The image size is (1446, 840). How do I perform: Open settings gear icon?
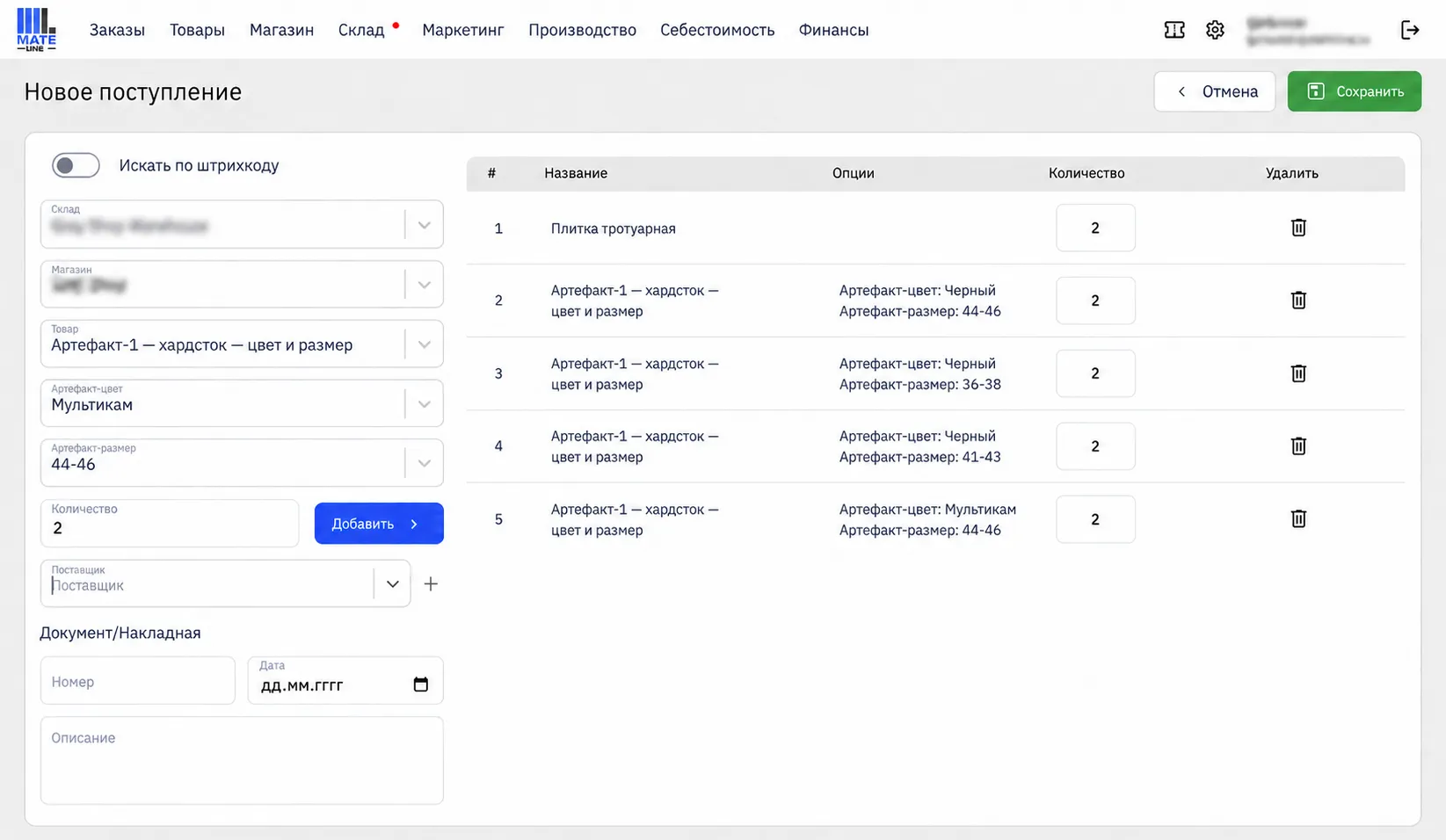point(1215,30)
